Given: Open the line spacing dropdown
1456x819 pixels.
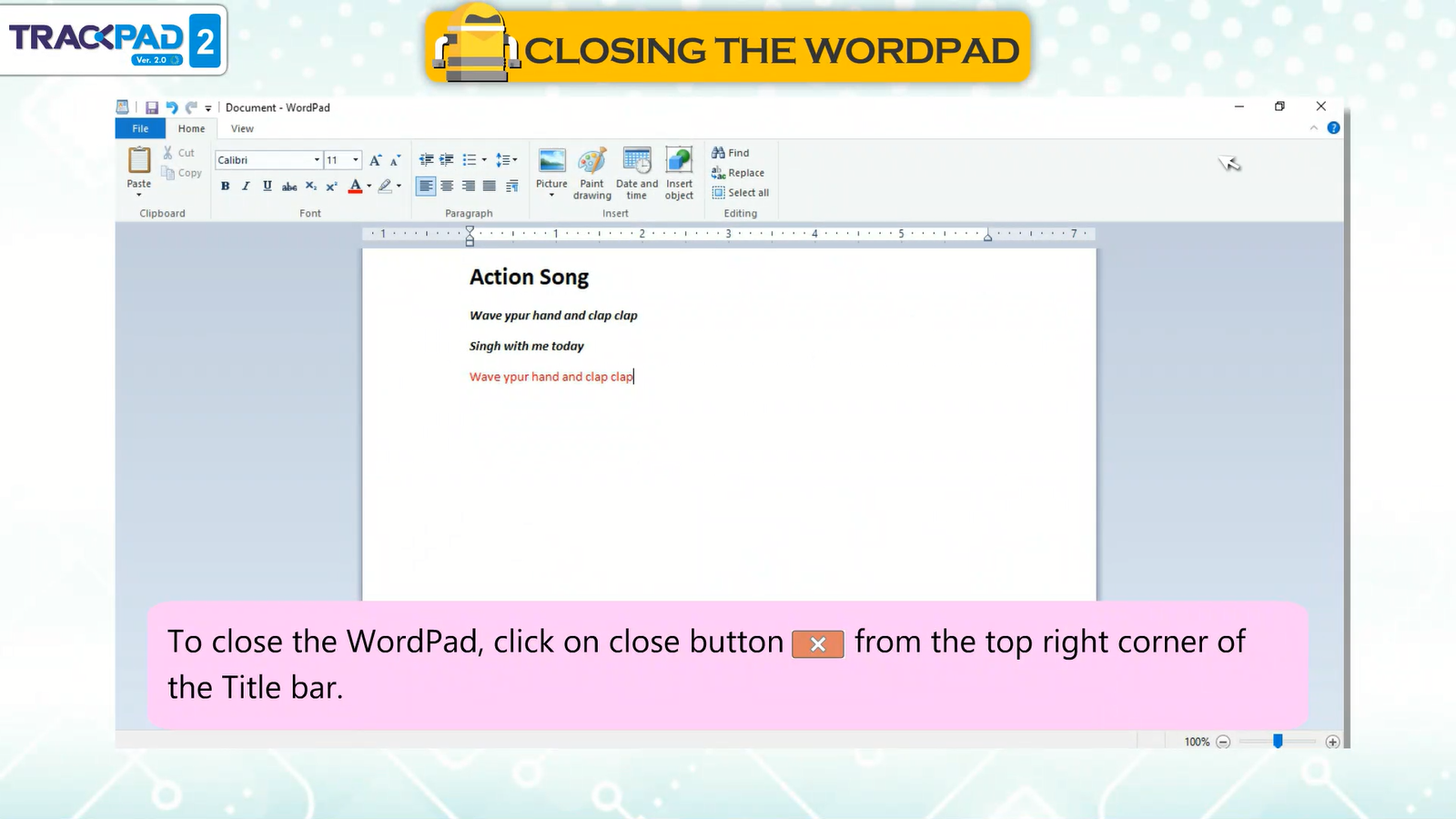Looking at the screenshot, I should pos(507,160).
